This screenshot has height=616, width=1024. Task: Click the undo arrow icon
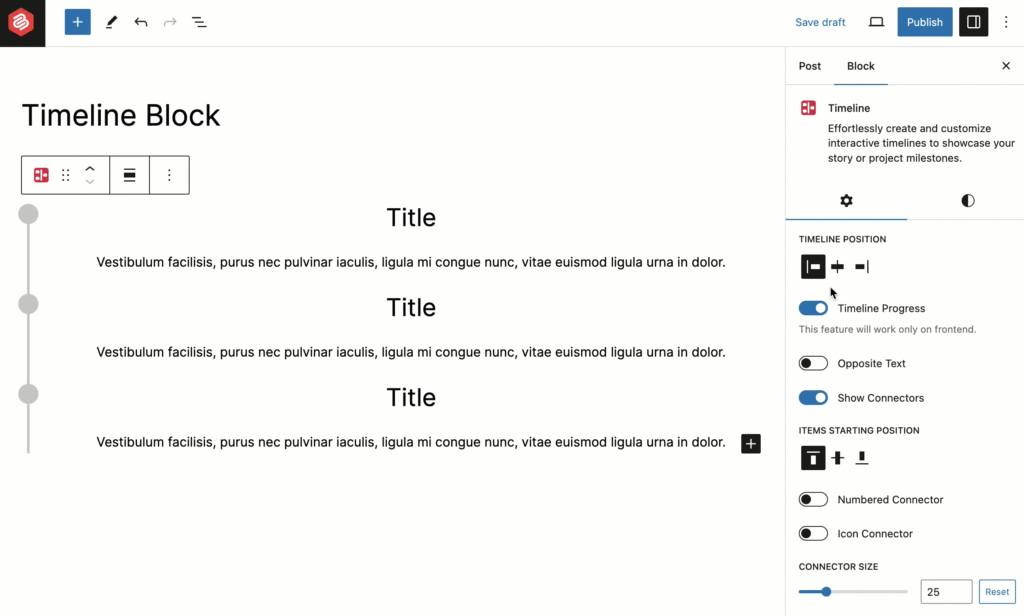point(141,21)
